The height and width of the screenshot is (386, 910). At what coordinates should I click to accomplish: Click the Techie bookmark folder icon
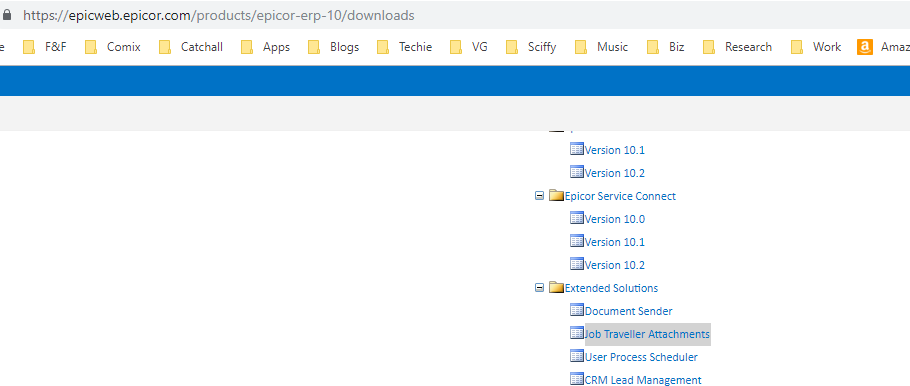383,47
